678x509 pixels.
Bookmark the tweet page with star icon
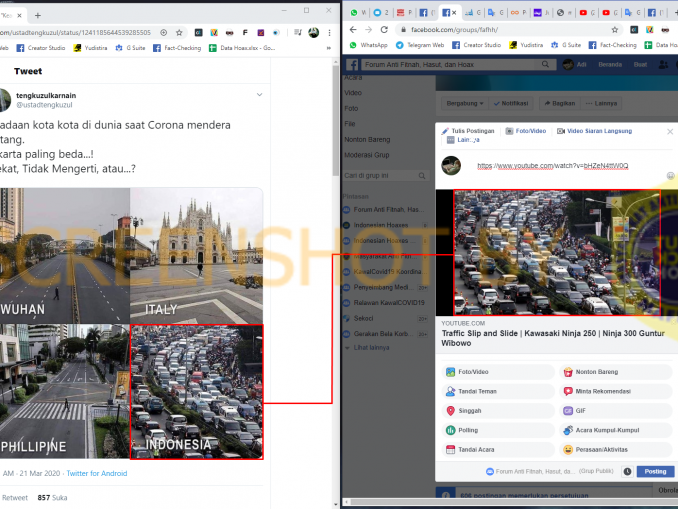[x=179, y=32]
